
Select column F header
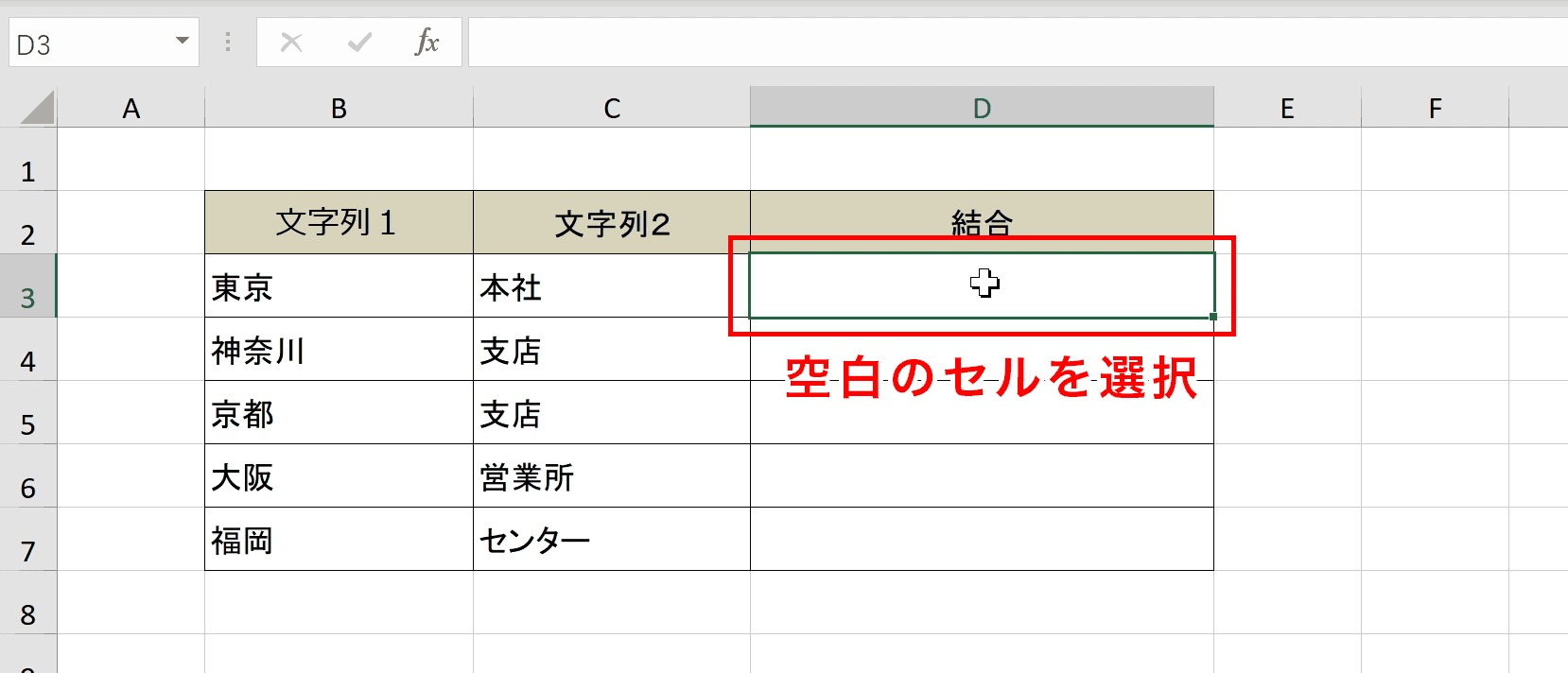point(1435,108)
